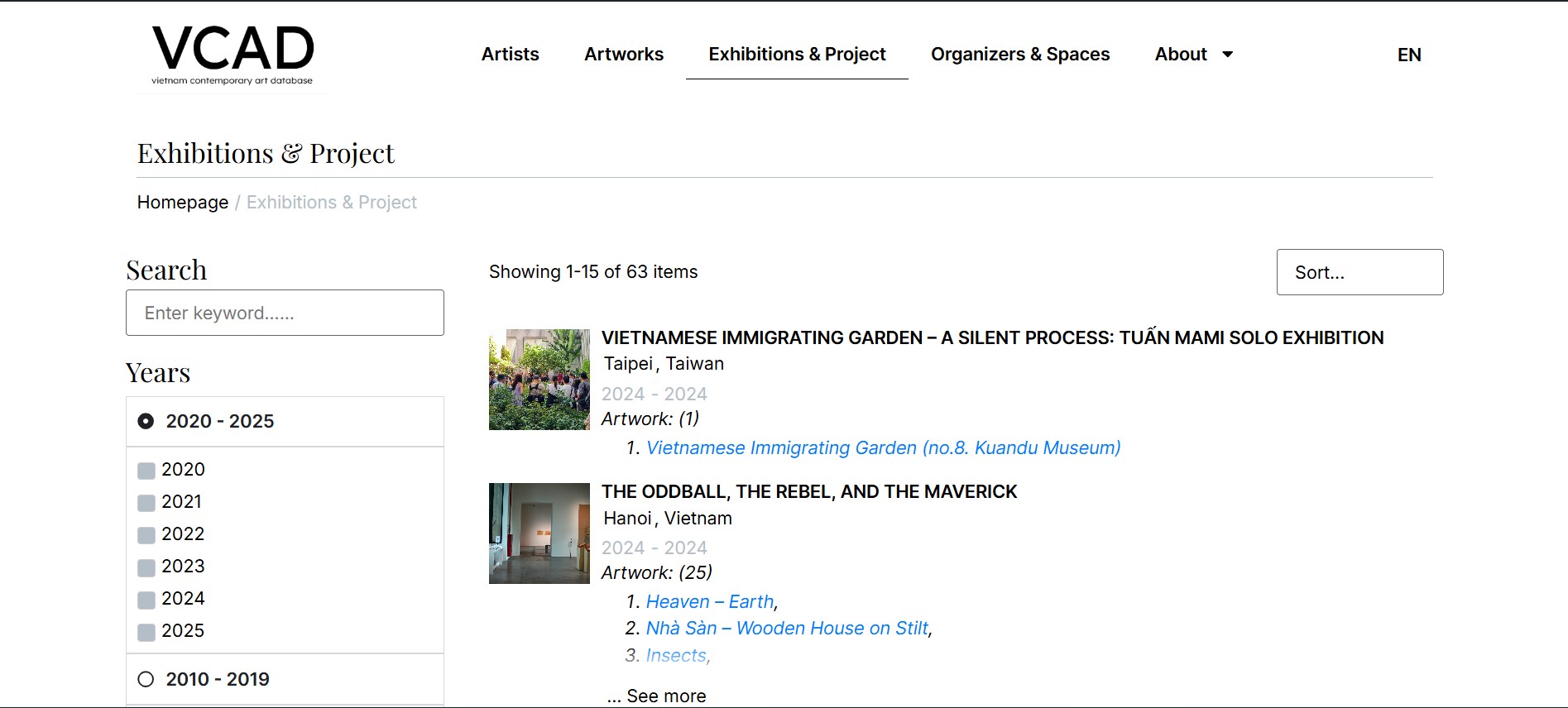The image size is (1568, 708).
Task: Go to Homepage breadcrumb link
Action: point(183,203)
